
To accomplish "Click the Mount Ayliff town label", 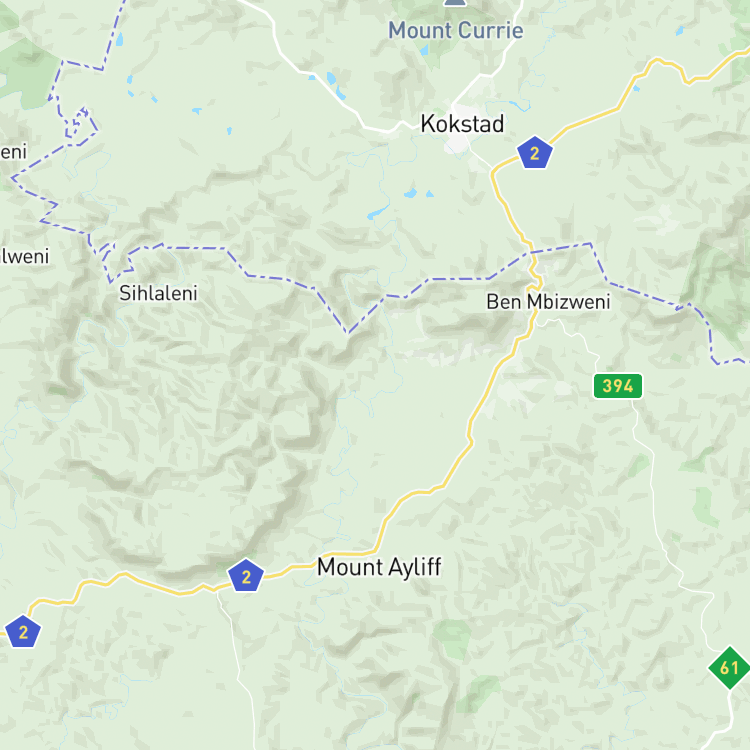I will (x=379, y=567).
